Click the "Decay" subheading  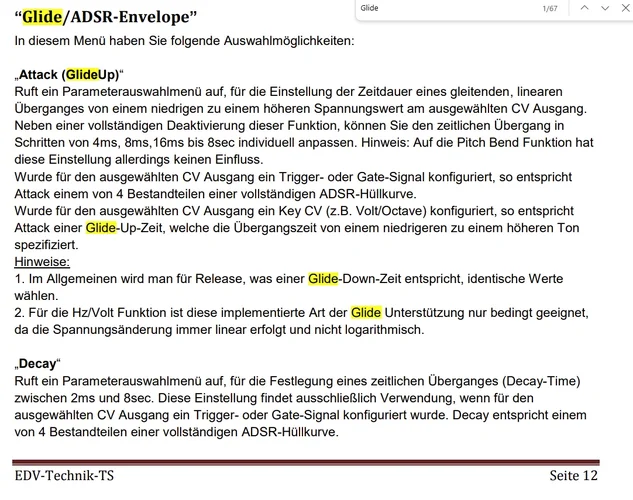tap(38, 364)
